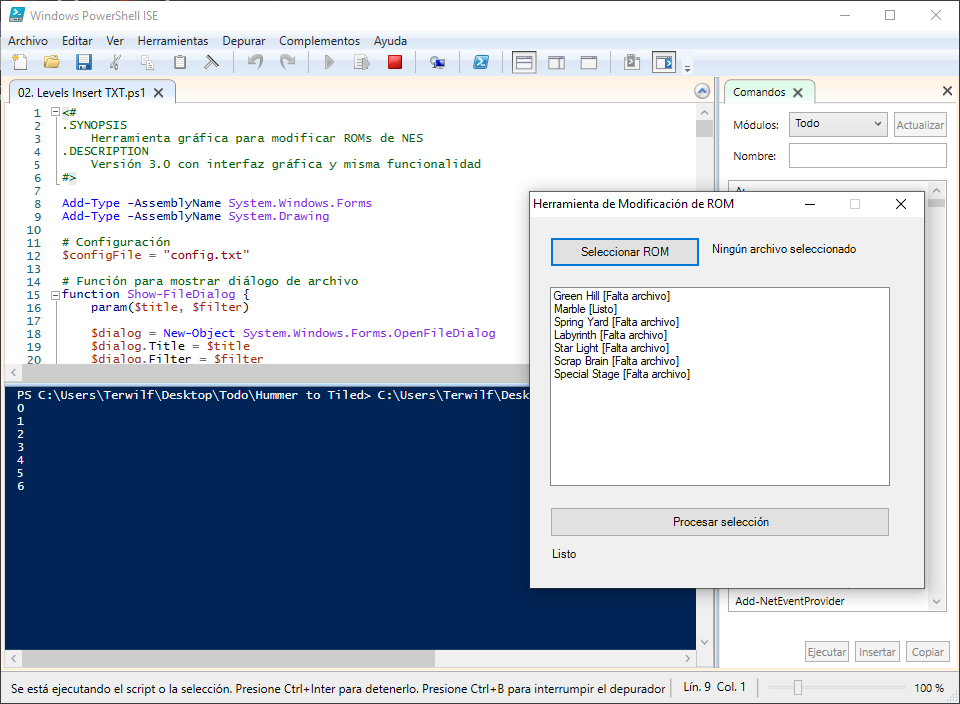Screen dimensions: 960x704
Task: Launch PowerShell.exe from the toolbar icon
Action: tap(480, 62)
